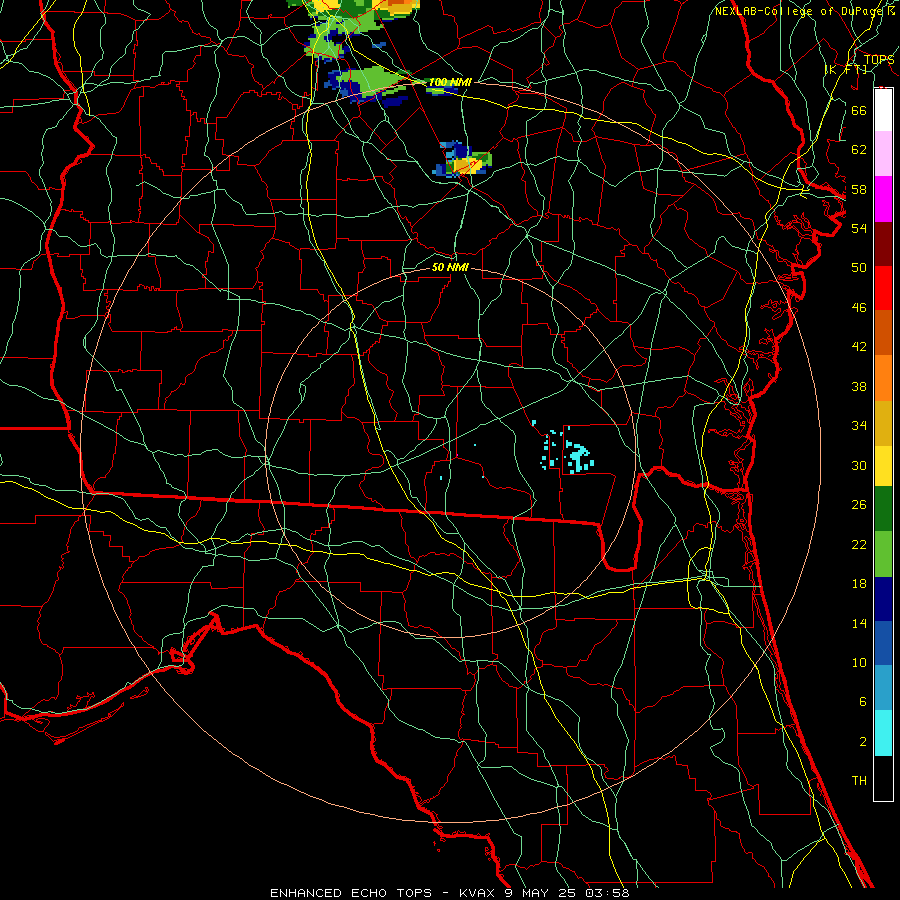Click legend value '34'
This screenshot has height=900, width=900.
tap(859, 426)
